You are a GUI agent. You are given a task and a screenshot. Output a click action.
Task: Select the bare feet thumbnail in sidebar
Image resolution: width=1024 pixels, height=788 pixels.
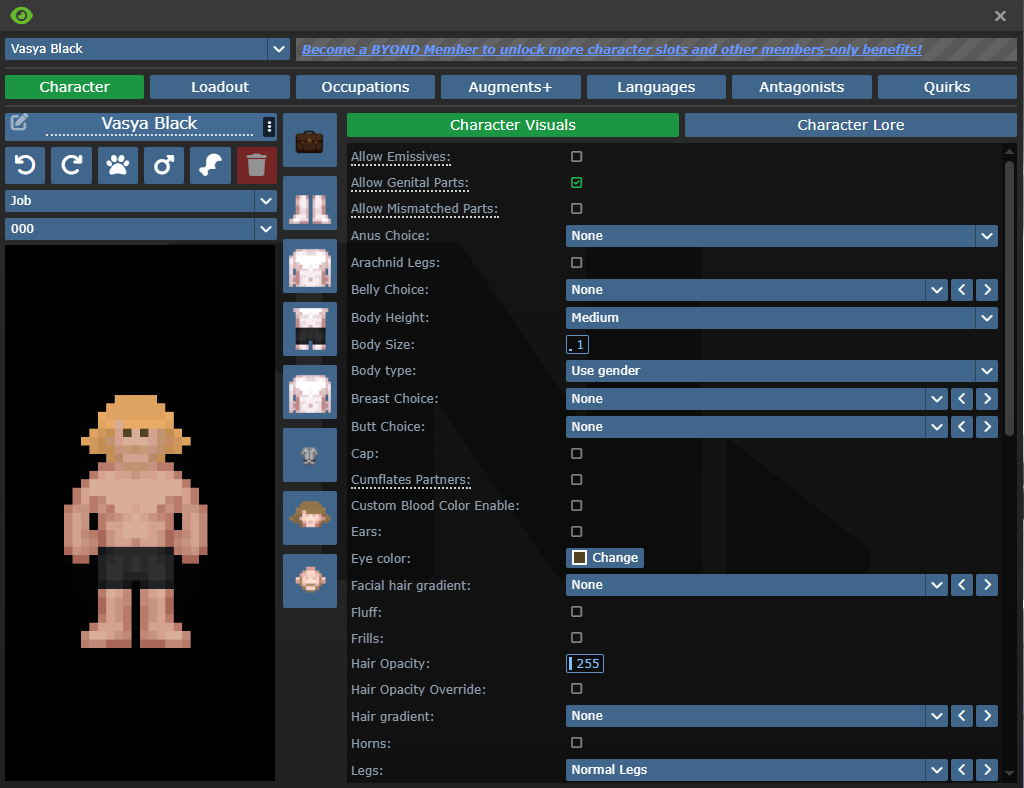pos(309,204)
